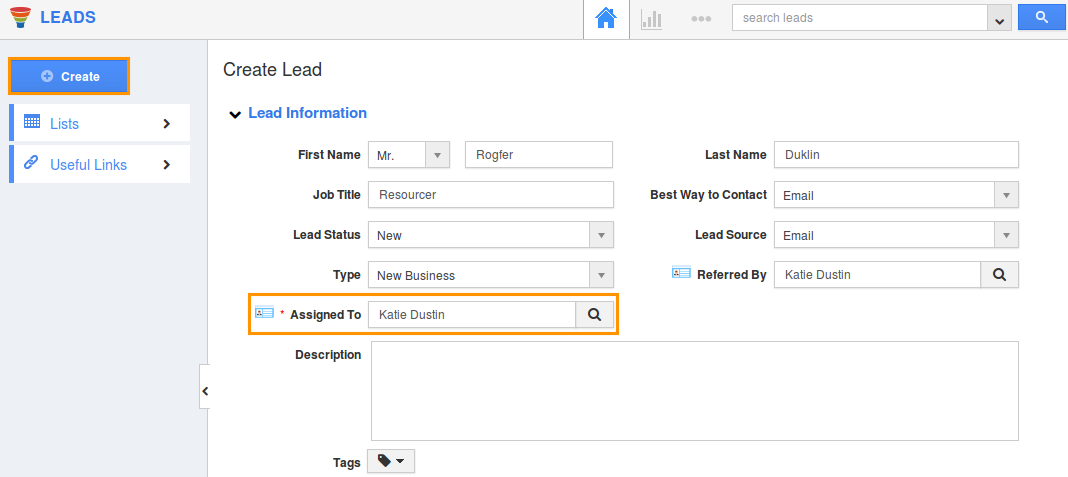Open the more options three-dots icon
Viewport: 1068px width, 477px height.
701,19
